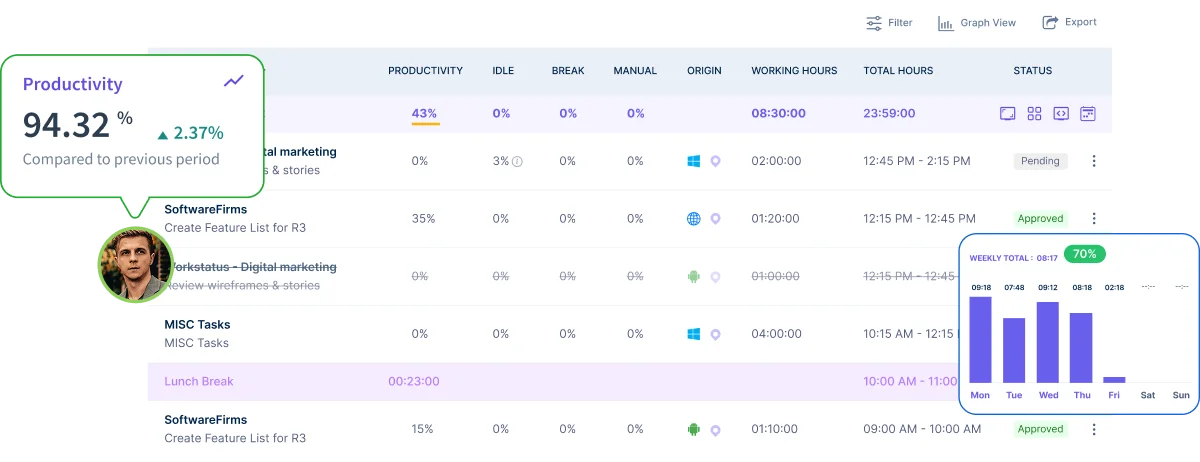1200x462 pixels.
Task: Sort by the Productivity column header
Action: point(425,71)
